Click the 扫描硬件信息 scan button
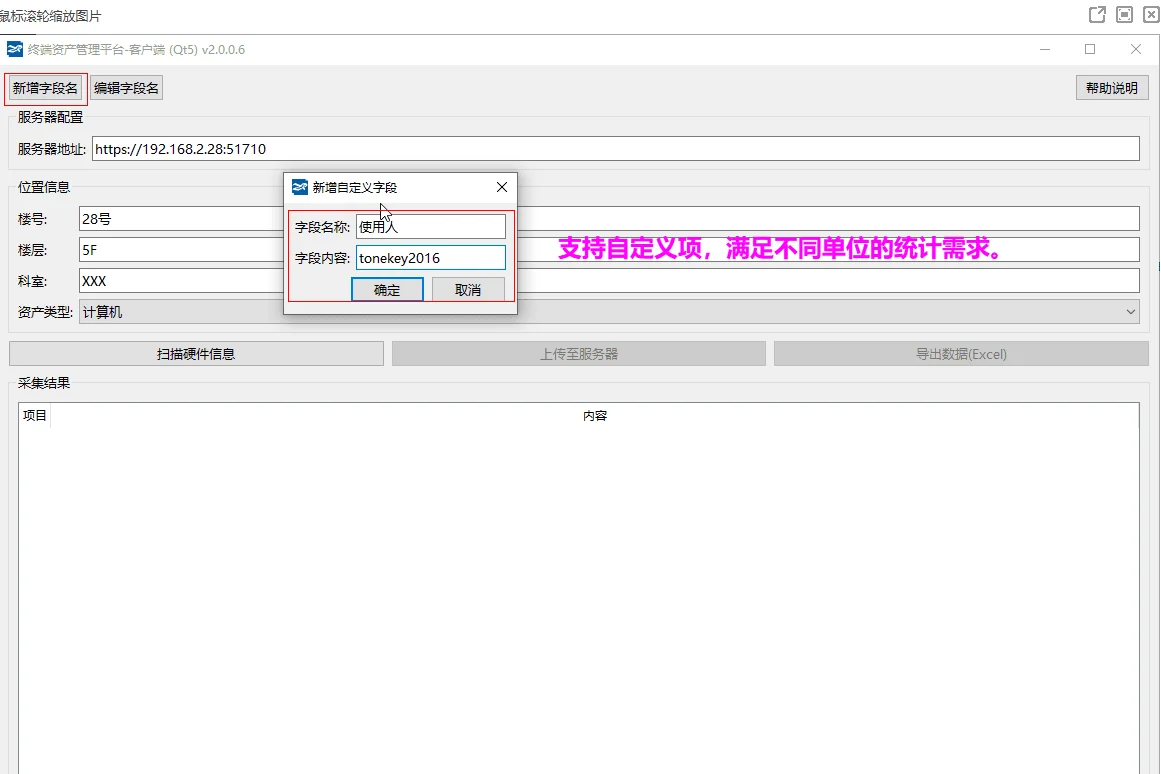 [x=196, y=353]
